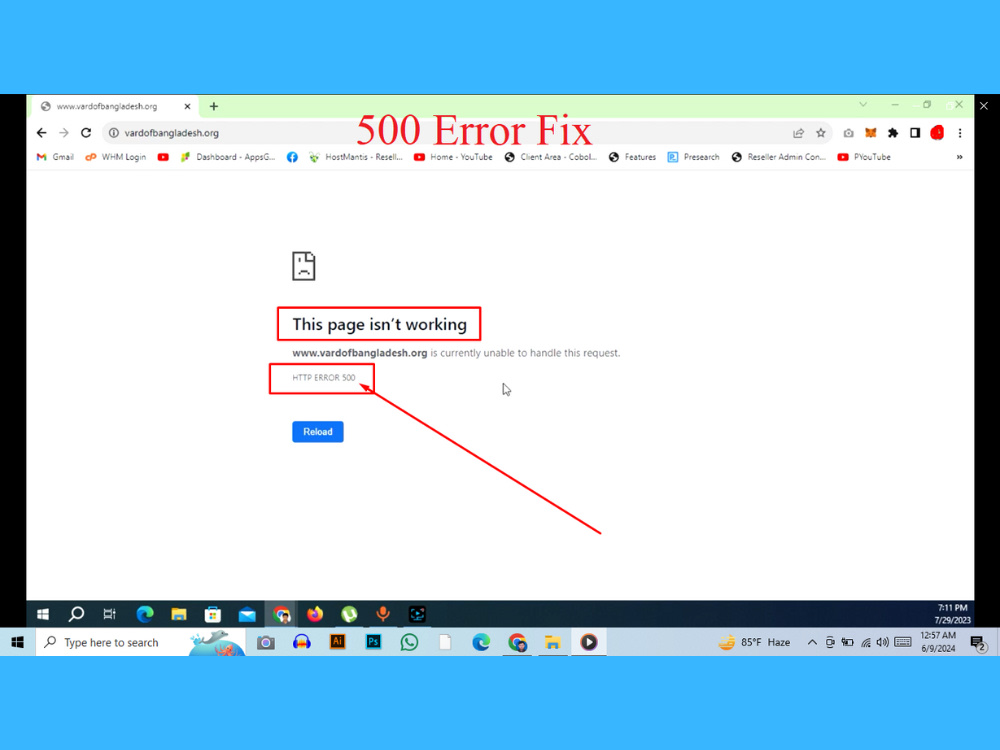Open notification center icon
This screenshot has width=1000, height=750.
[x=978, y=643]
